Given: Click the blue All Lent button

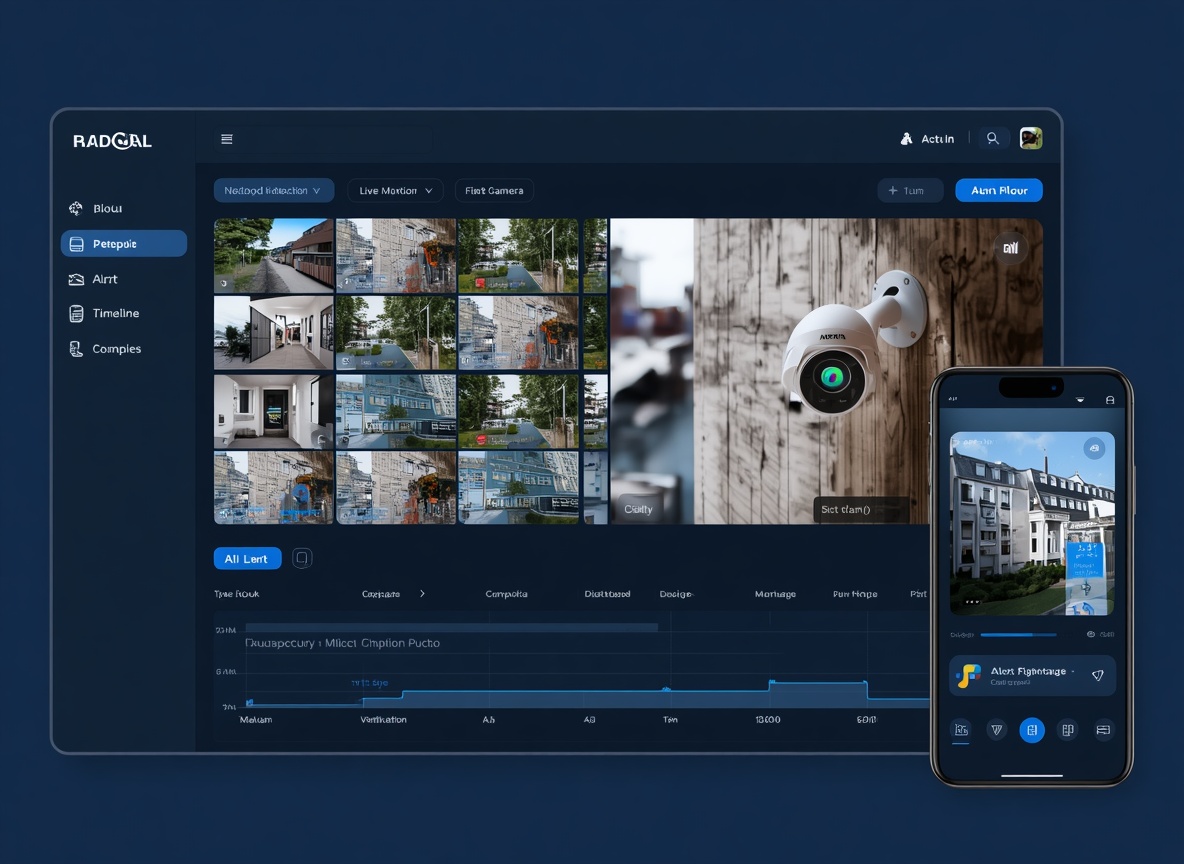Looking at the screenshot, I should (x=247, y=558).
